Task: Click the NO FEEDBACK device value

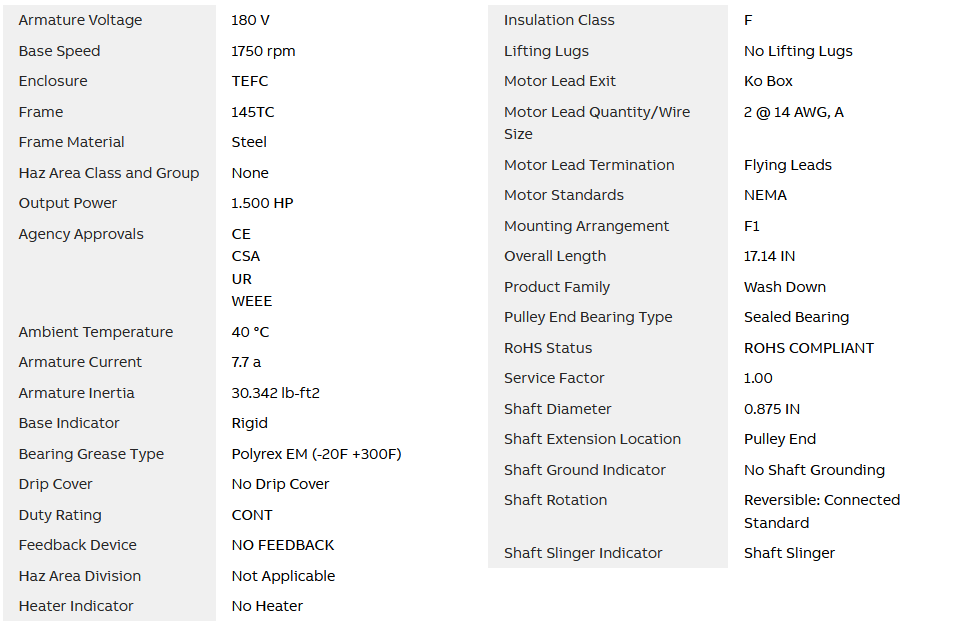Action: pos(283,545)
